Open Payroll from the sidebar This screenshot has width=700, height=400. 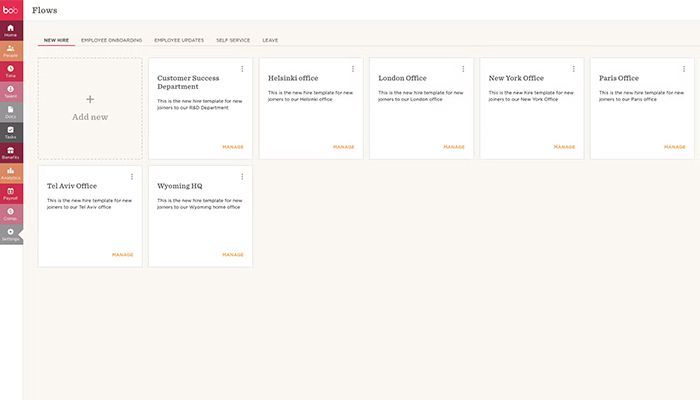pyautogui.click(x=10, y=194)
